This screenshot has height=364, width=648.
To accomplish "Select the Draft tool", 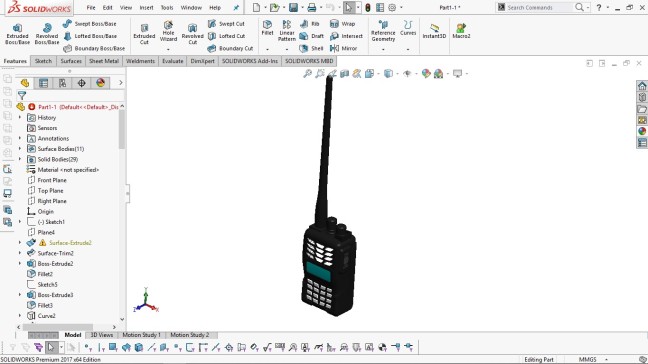I will point(312,36).
